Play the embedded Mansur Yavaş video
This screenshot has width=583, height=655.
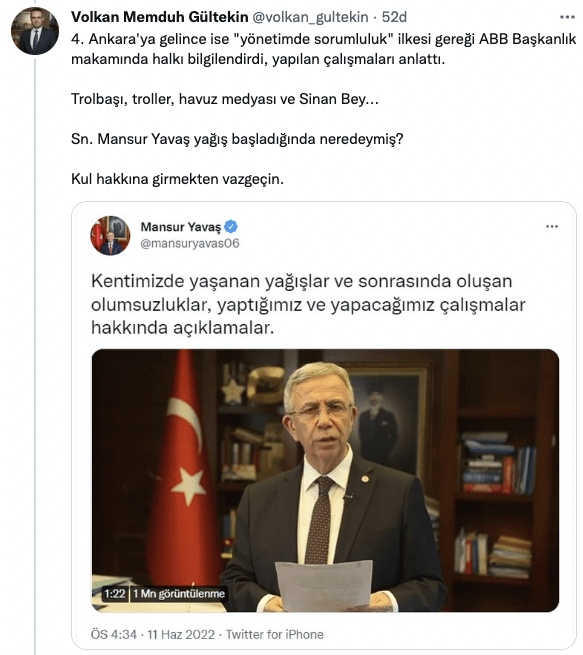coord(325,480)
